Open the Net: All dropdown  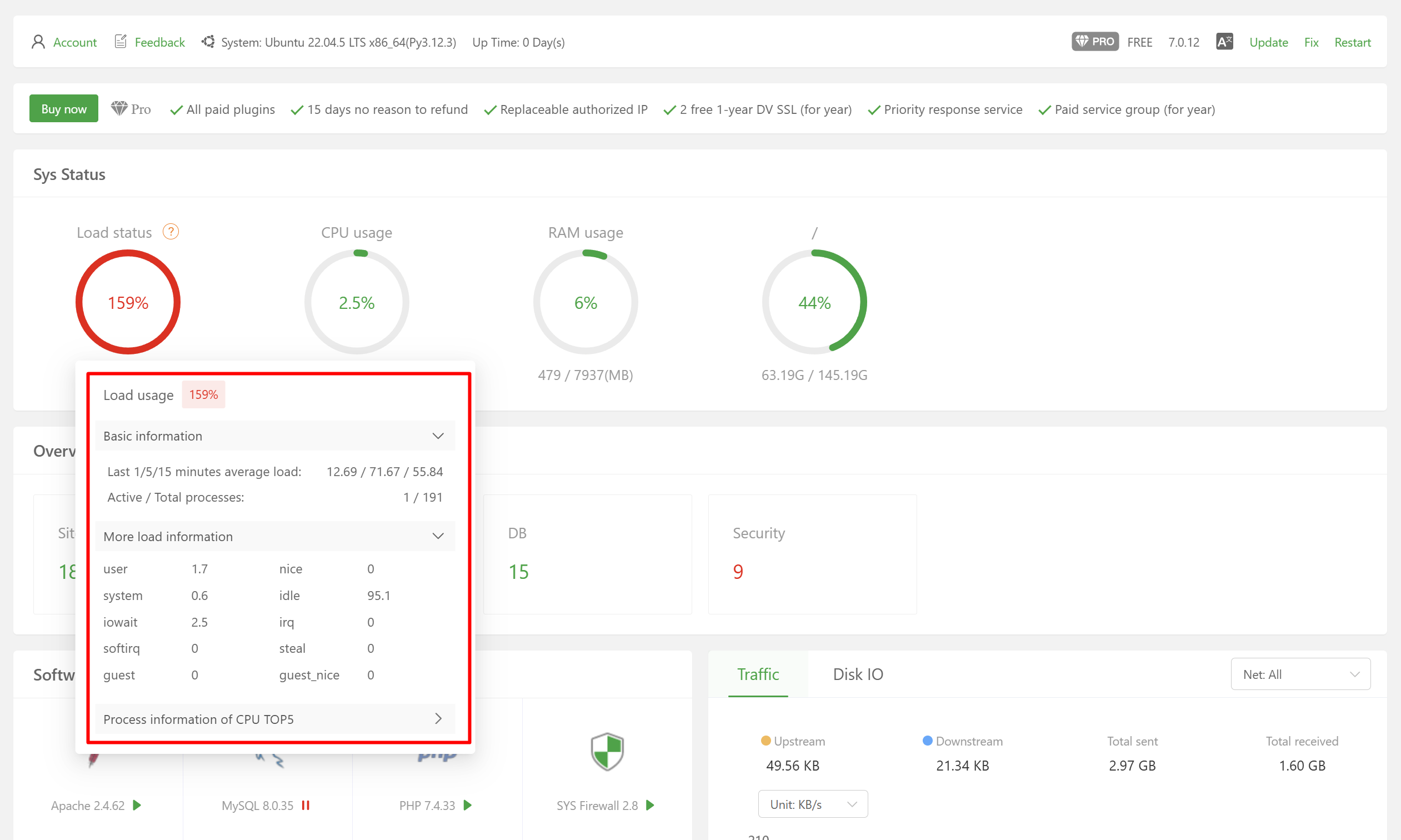tap(1300, 674)
